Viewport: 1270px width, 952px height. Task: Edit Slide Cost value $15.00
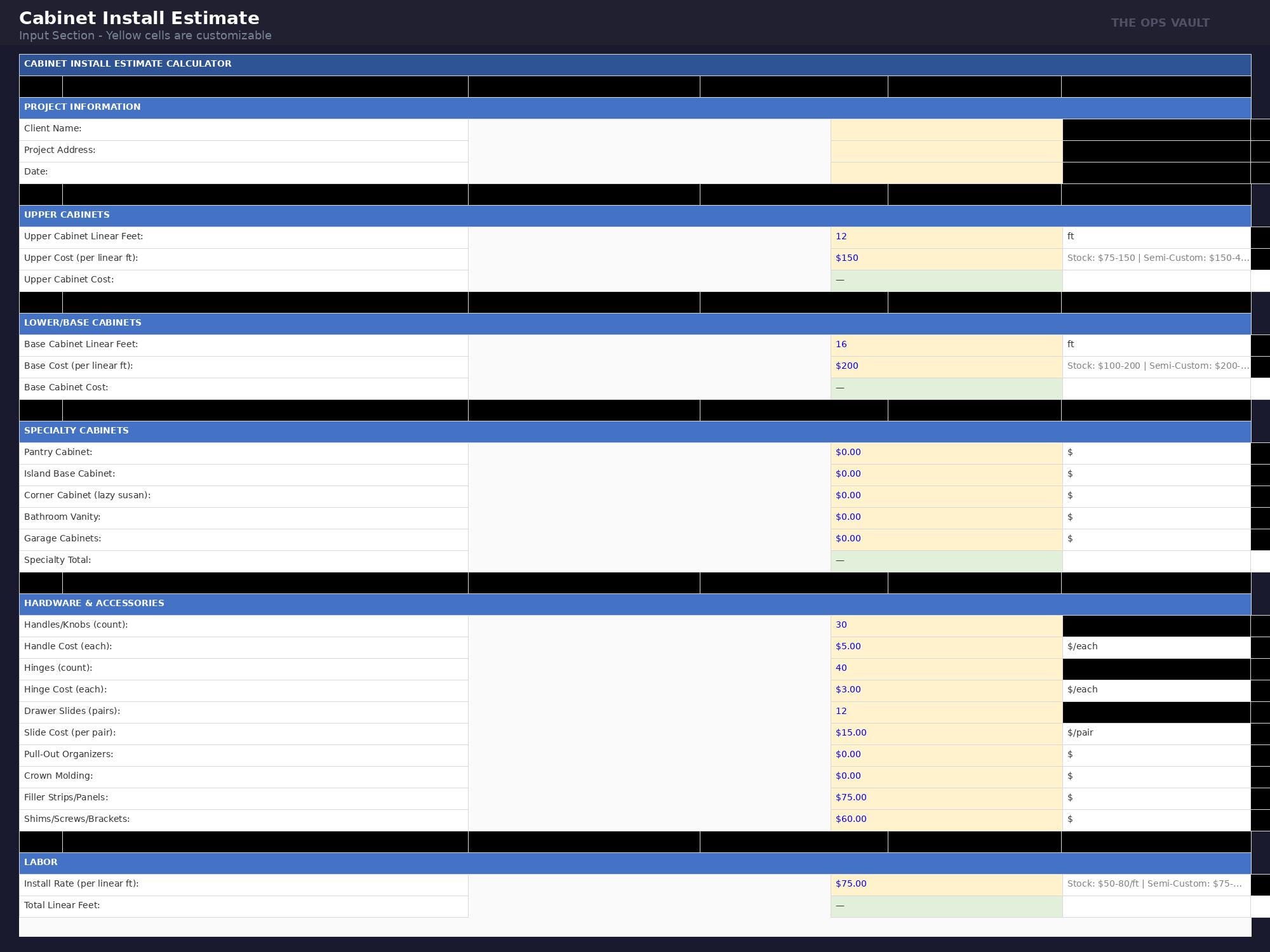pyautogui.click(x=946, y=734)
